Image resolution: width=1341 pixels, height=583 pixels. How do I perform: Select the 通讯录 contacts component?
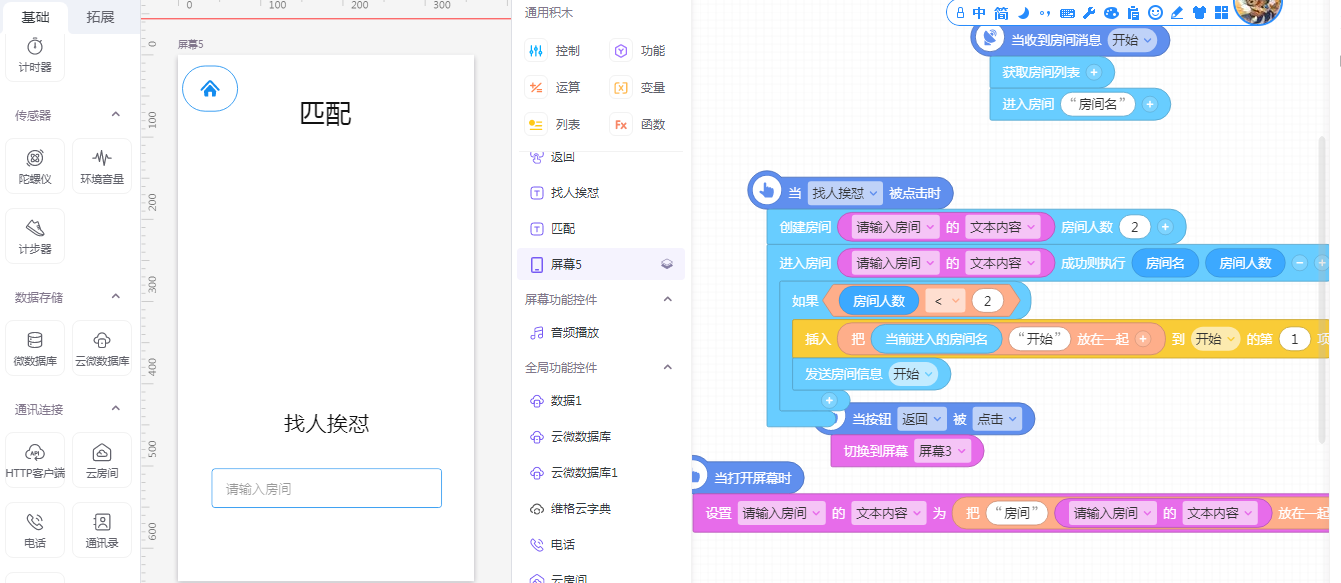tap(102, 531)
